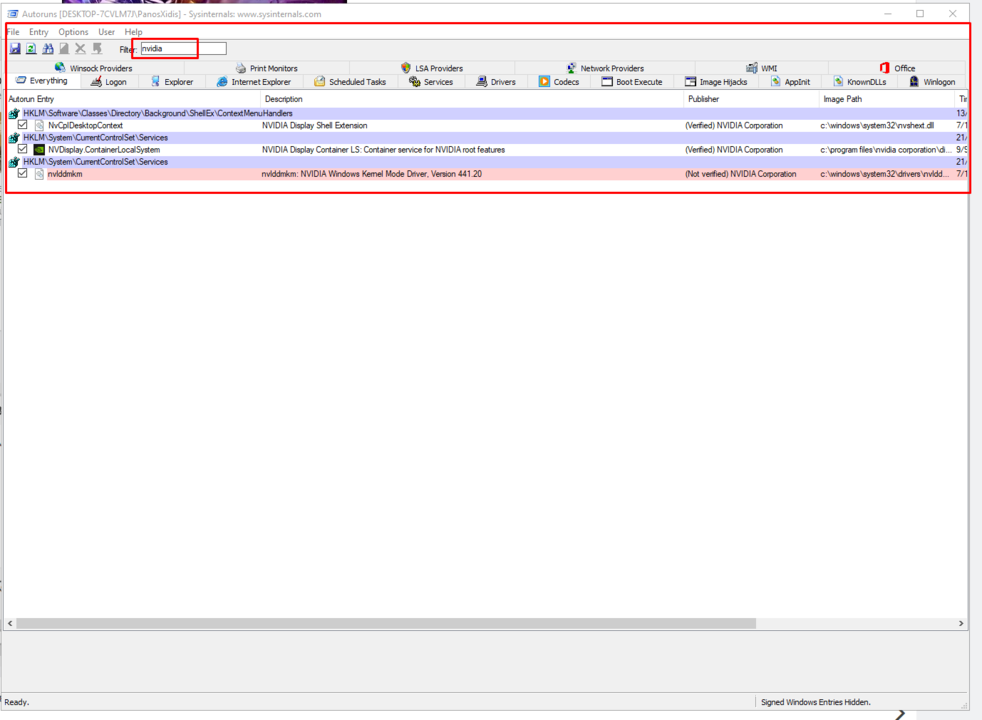Open the Help menu

click(x=133, y=32)
